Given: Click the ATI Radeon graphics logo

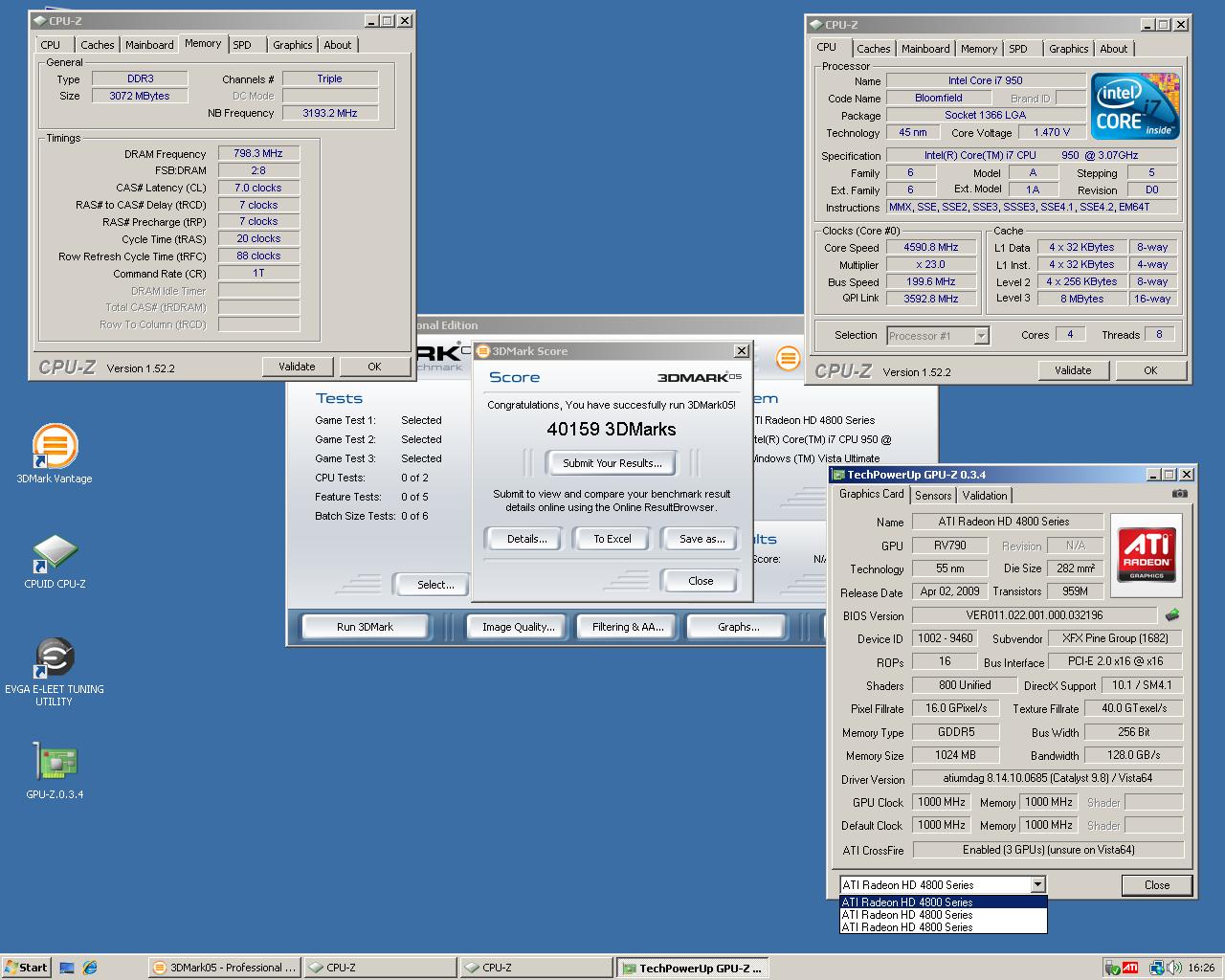Looking at the screenshot, I should click(1146, 555).
